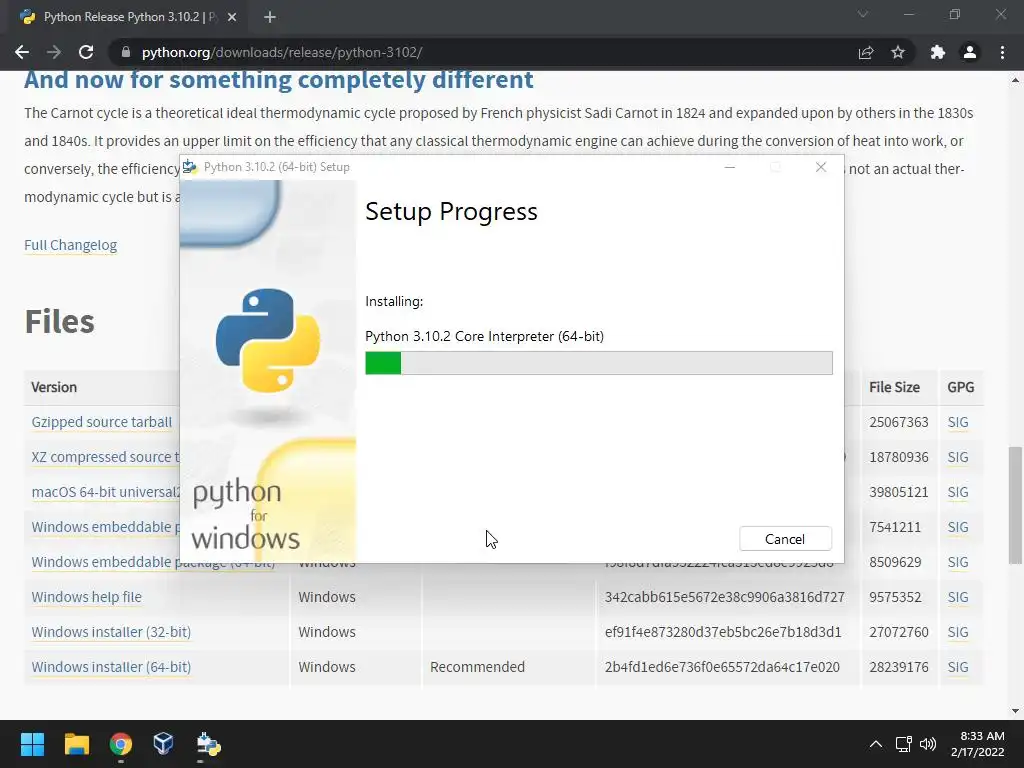Reload the python.org page

[86, 52]
